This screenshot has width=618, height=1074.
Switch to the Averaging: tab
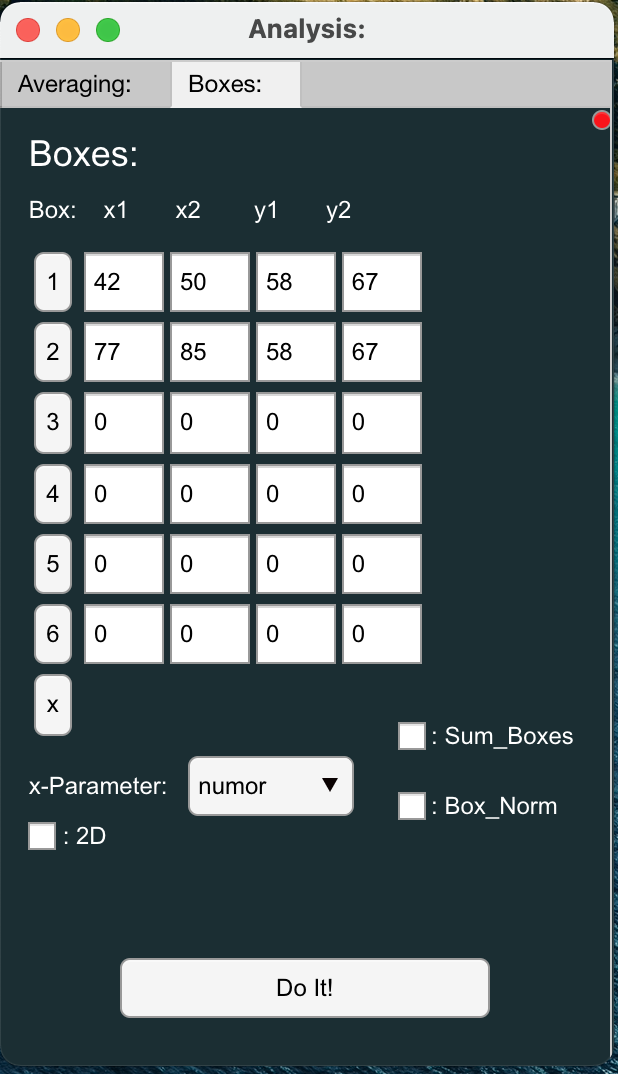[86, 84]
